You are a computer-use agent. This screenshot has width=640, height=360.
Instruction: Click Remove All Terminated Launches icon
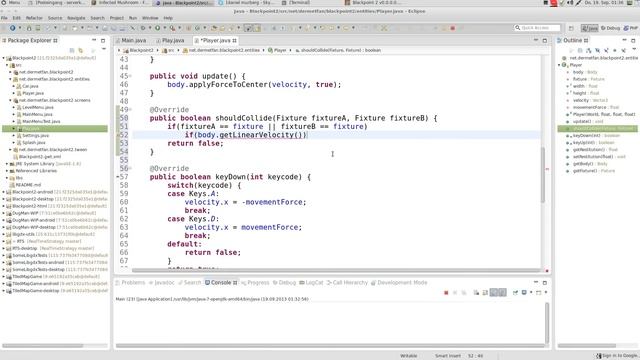pos(464,293)
